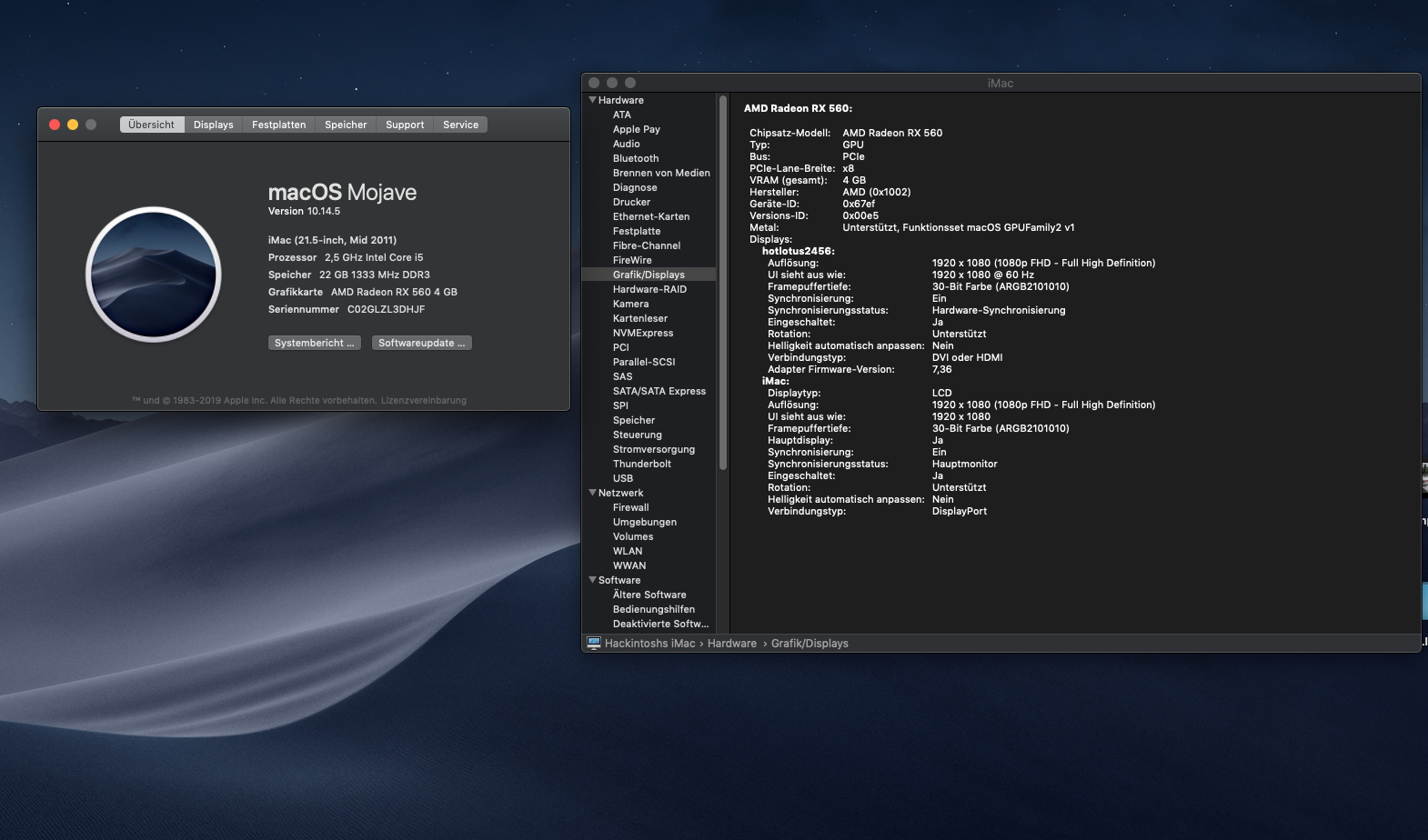Screen dimensions: 1428x840
Task: Open the Service tab
Action: point(461,125)
